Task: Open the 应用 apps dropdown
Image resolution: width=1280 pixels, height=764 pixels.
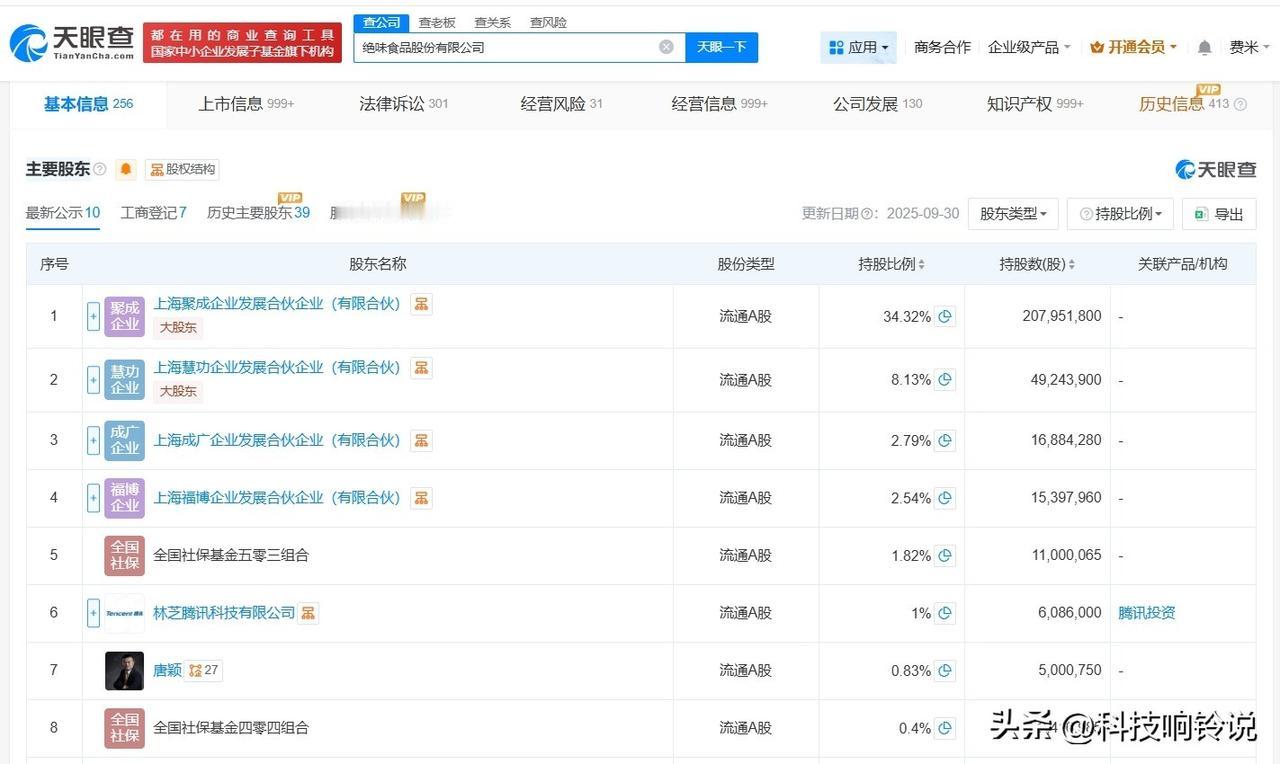Action: tap(858, 47)
